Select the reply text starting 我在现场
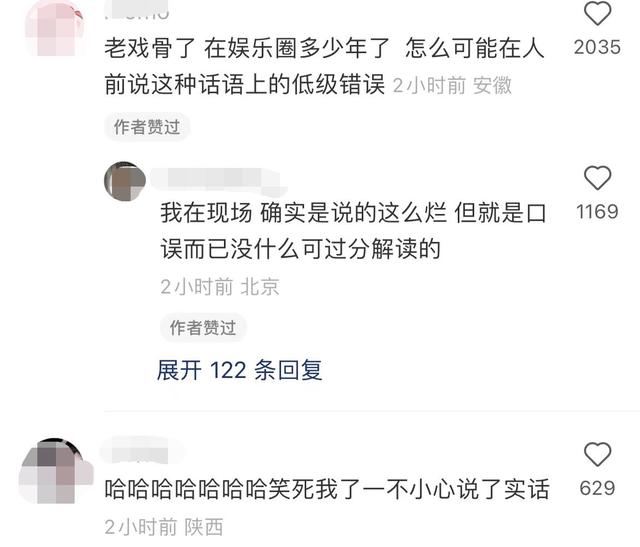 click(353, 231)
